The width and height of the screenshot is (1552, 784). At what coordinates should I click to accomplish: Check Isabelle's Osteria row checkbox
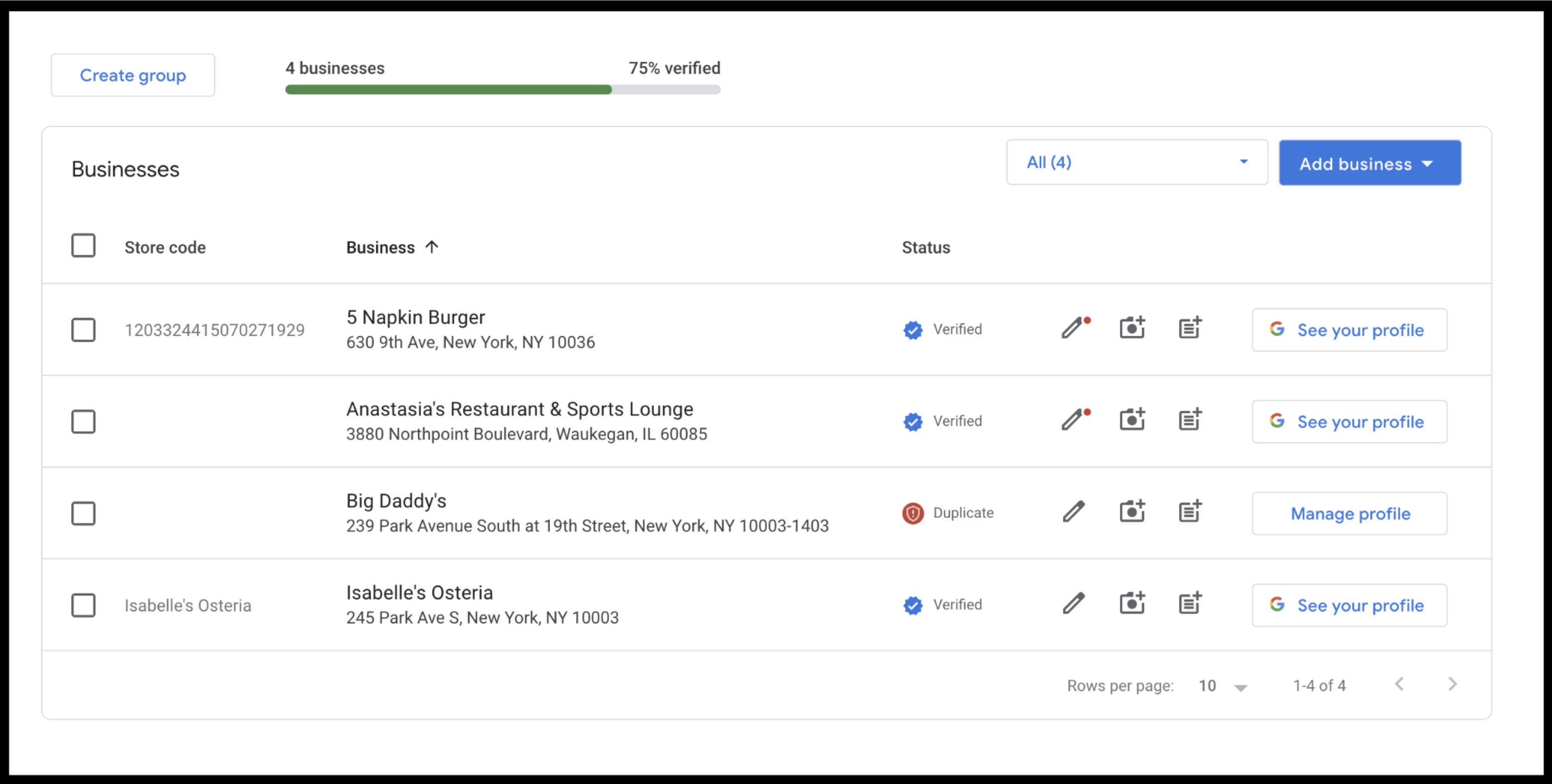(x=83, y=605)
